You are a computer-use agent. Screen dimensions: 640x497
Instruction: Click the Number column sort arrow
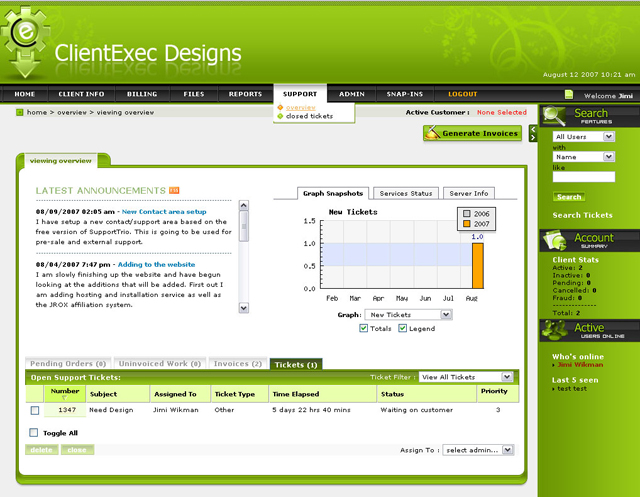64,397
